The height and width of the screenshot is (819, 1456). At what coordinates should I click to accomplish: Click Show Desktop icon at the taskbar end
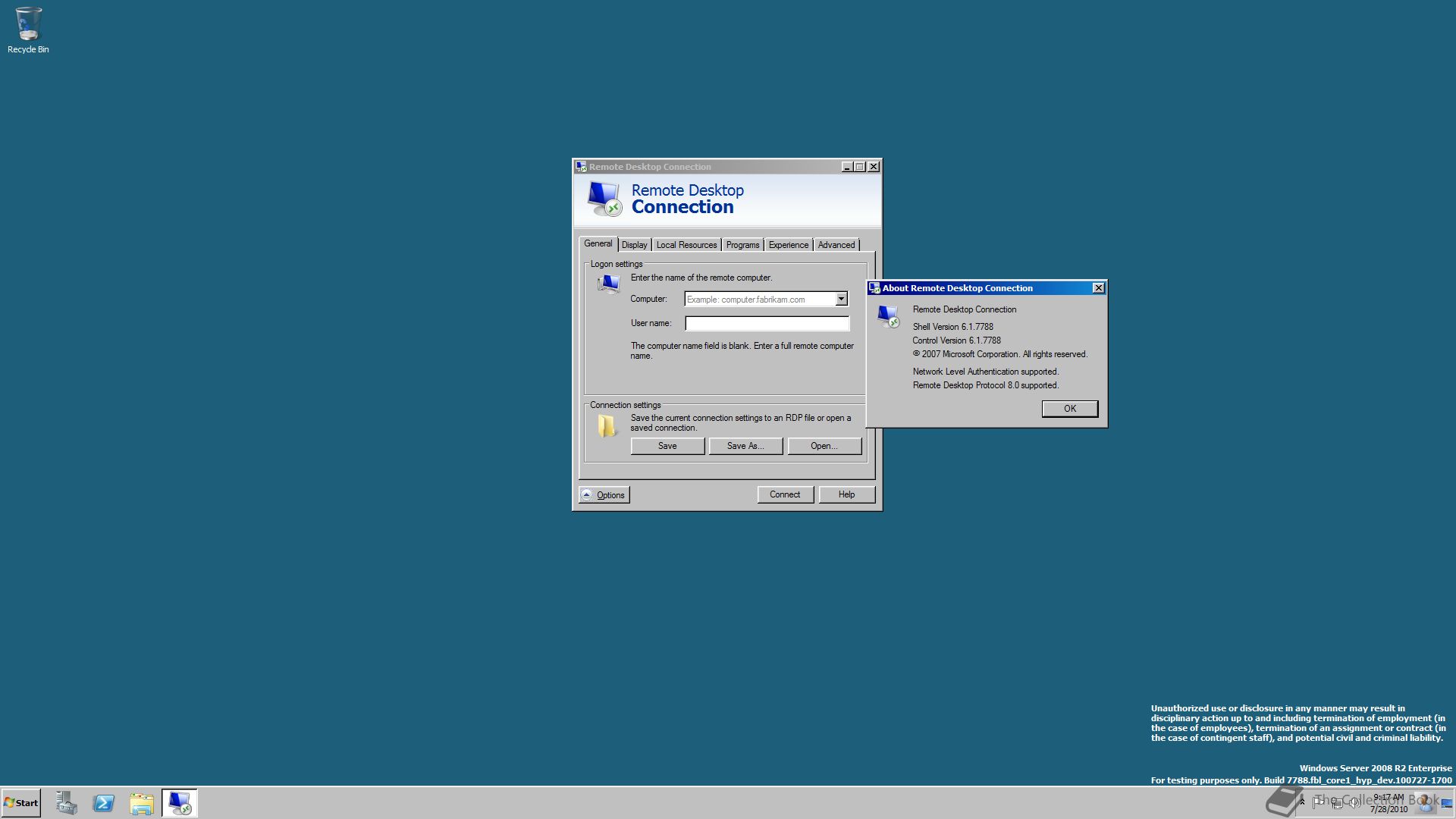(x=1447, y=803)
